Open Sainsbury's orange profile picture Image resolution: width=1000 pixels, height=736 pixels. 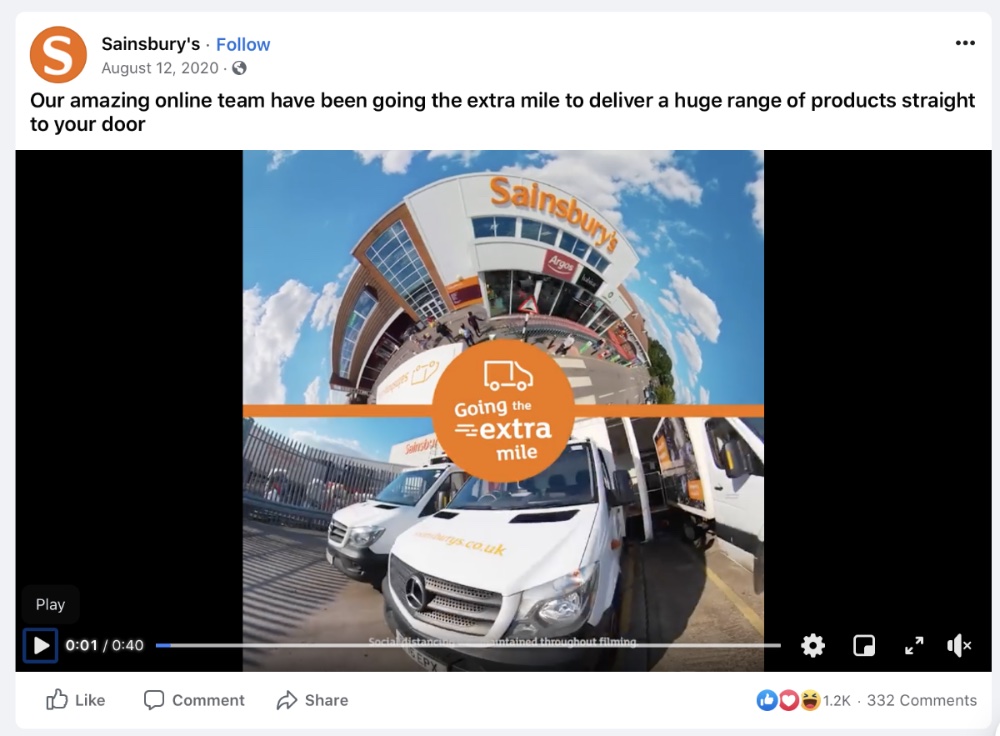58,54
